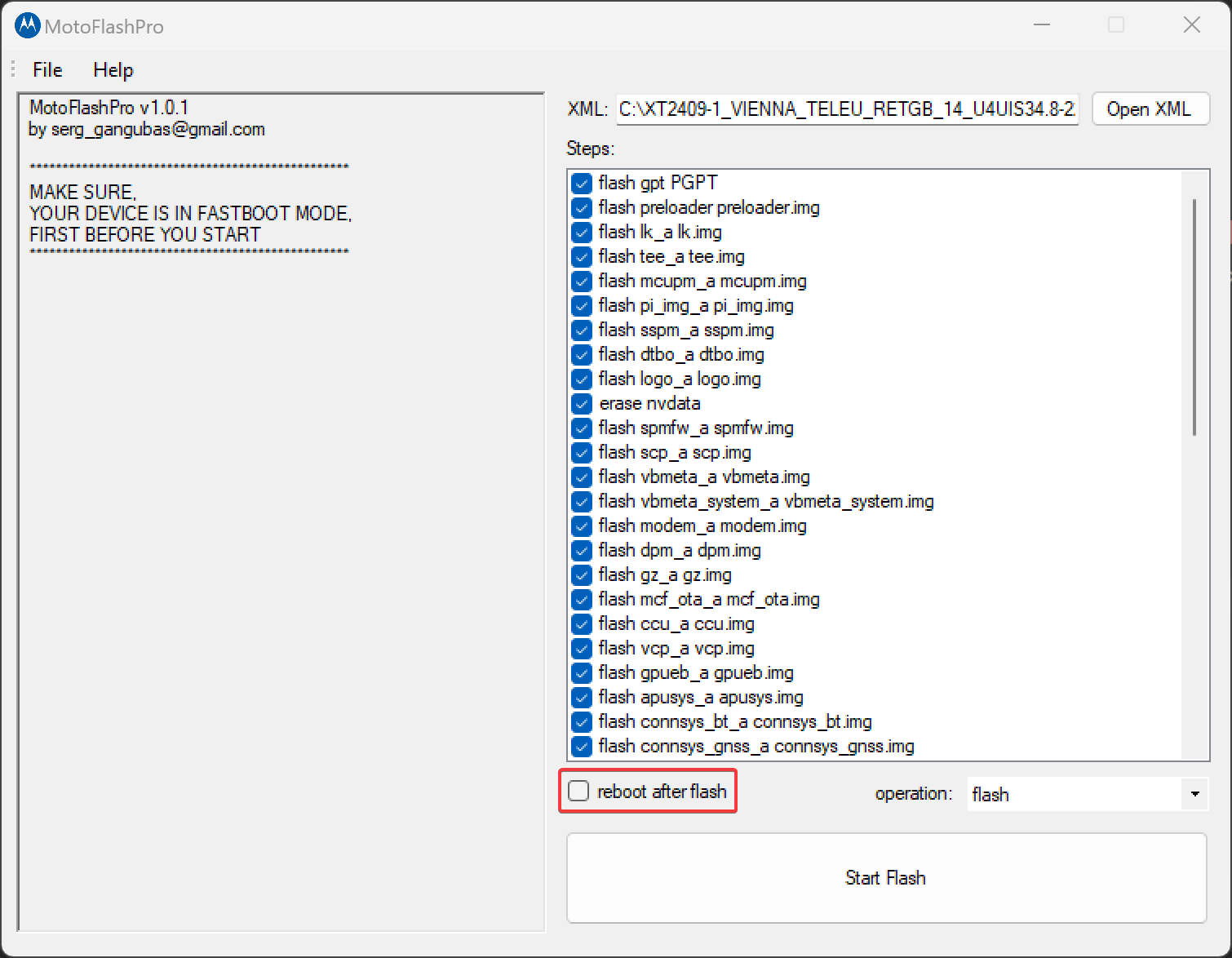Disable flash connsys_gnss_a connsys_gnss.img step

582,747
